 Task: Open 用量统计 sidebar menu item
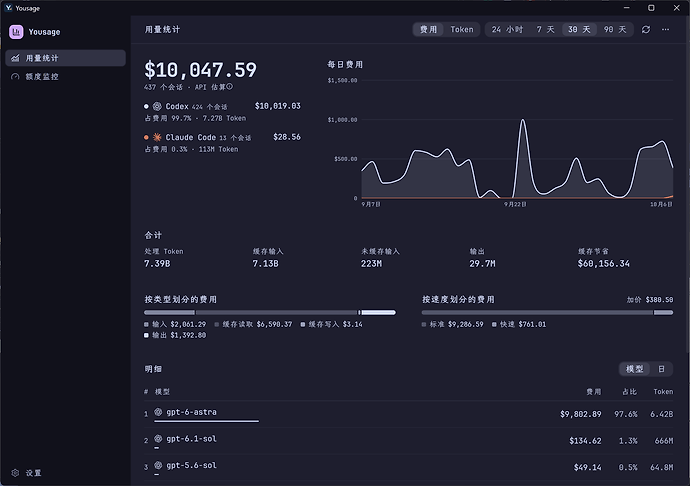click(x=65, y=58)
